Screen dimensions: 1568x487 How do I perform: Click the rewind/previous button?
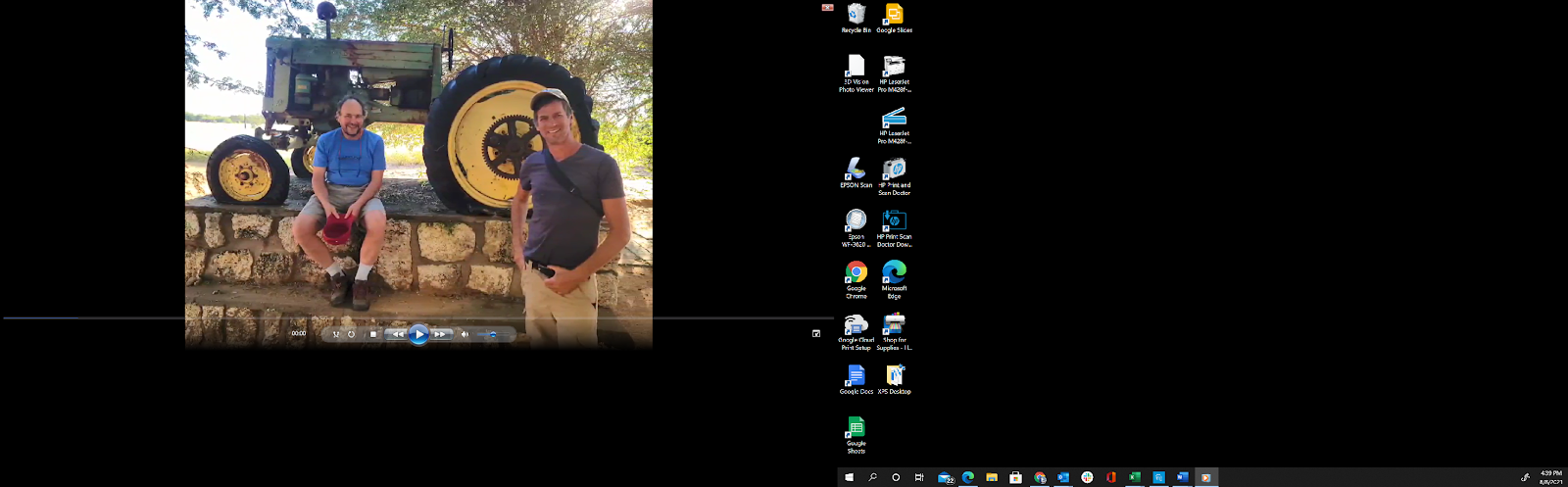[x=397, y=334]
